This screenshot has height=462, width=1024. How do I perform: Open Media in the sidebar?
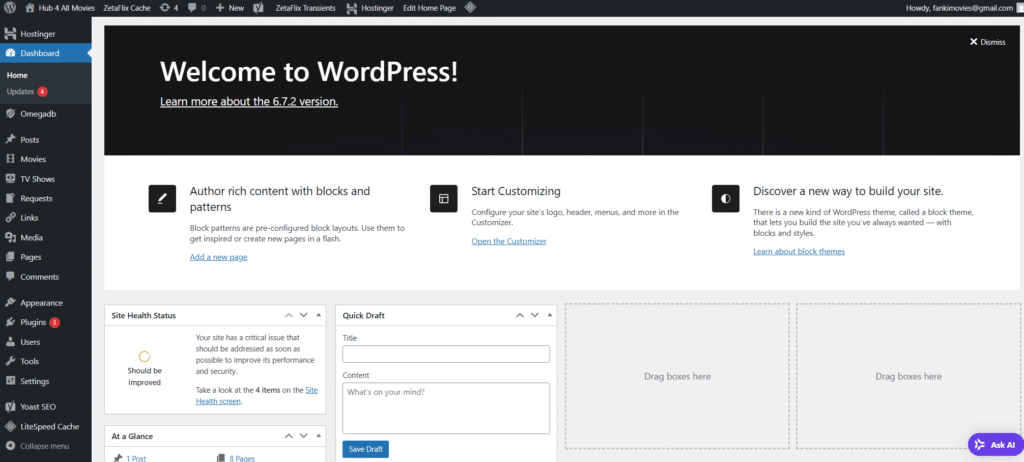(x=46, y=237)
